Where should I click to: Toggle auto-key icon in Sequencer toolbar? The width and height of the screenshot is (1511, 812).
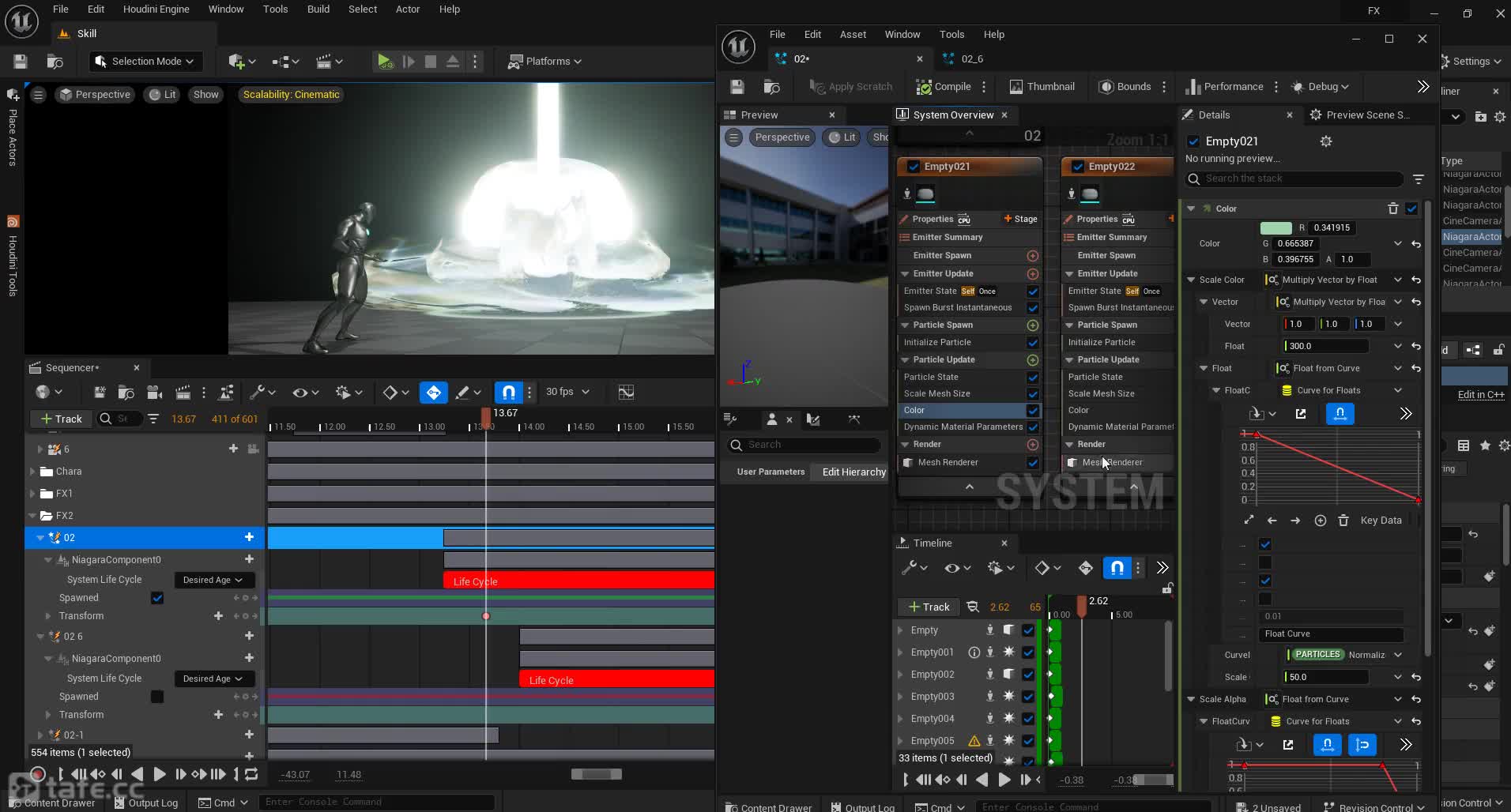[x=433, y=393]
